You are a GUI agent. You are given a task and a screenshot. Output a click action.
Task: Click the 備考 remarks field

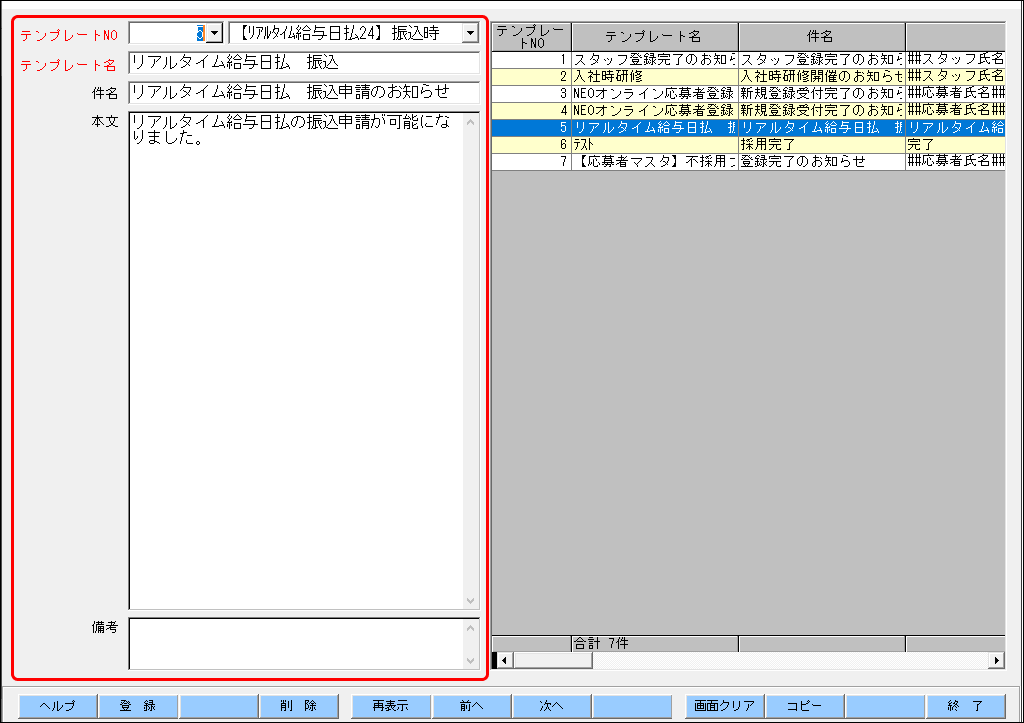click(300, 645)
